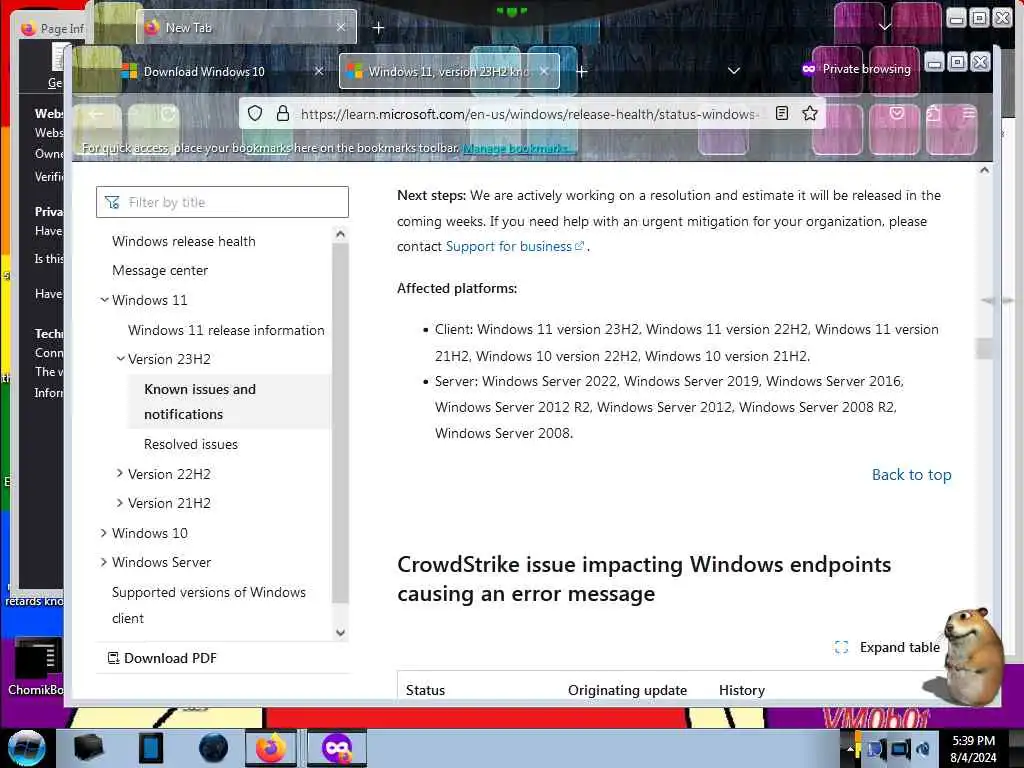Toggle reader view icon in address bar
The width and height of the screenshot is (1024, 768).
click(x=782, y=114)
